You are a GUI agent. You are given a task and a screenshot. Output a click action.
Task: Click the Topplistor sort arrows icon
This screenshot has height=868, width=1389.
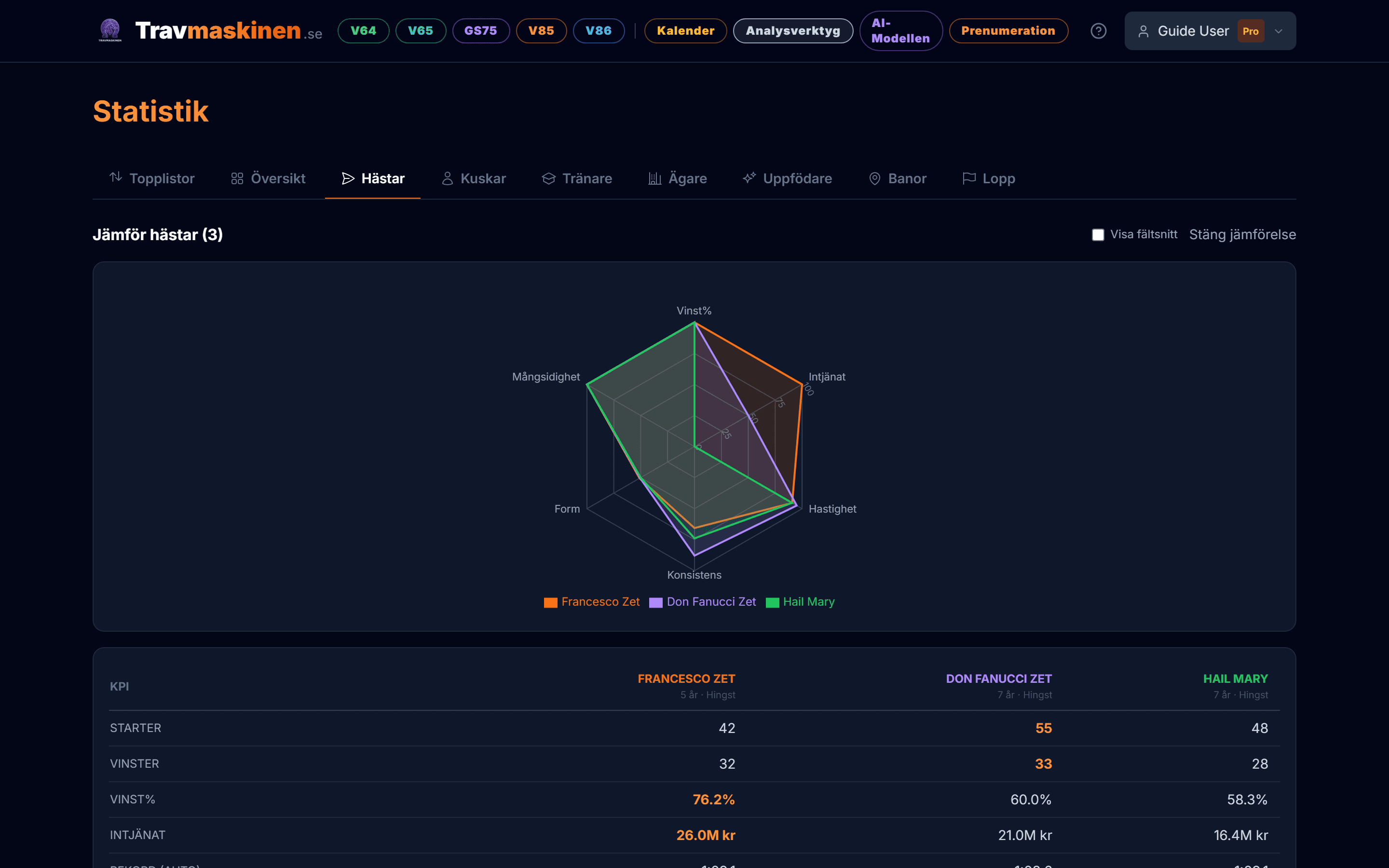coord(116,178)
